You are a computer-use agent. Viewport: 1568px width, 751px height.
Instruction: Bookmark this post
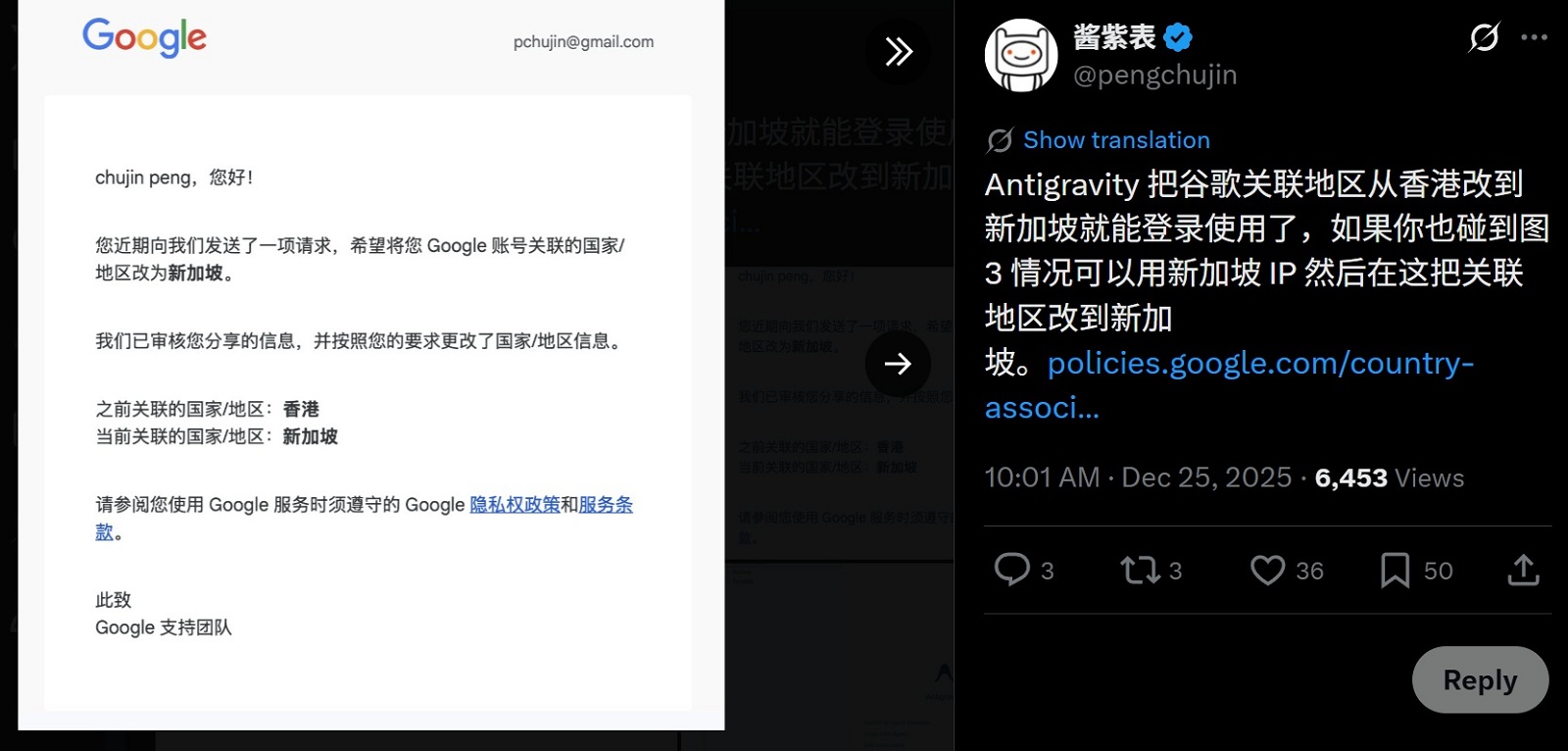(1395, 570)
